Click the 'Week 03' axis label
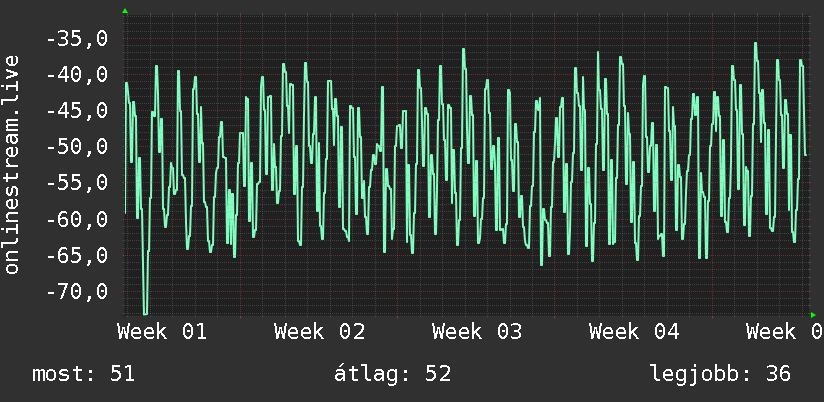 [477, 332]
